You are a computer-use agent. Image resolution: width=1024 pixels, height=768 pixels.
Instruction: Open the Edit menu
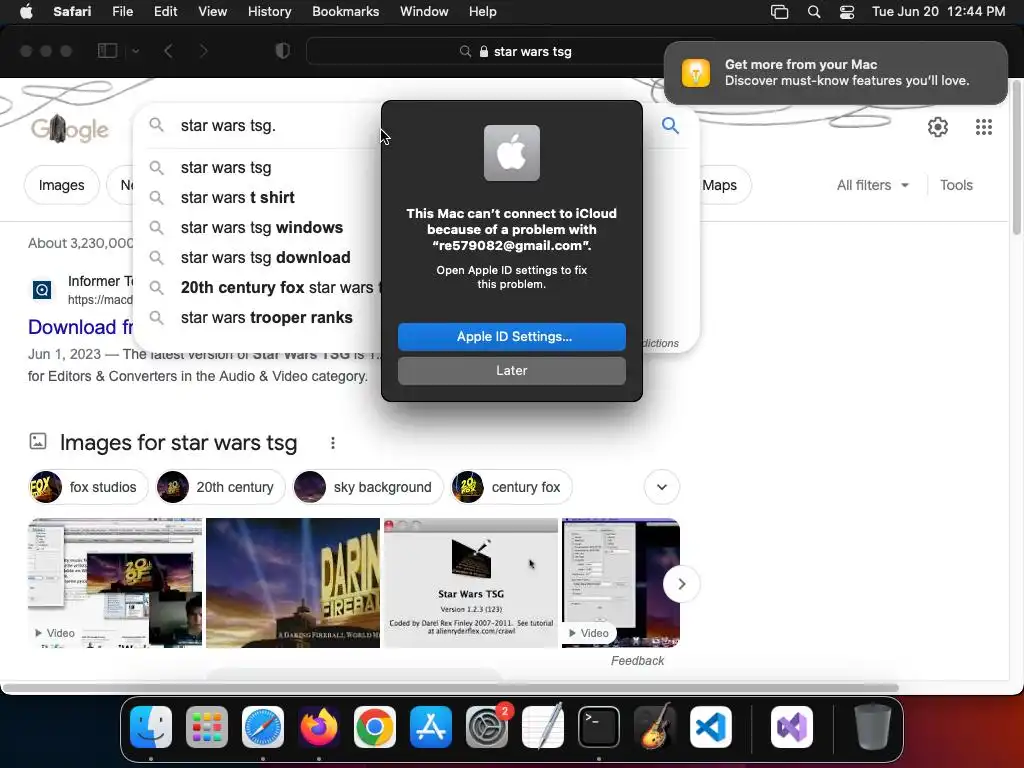[x=165, y=12]
